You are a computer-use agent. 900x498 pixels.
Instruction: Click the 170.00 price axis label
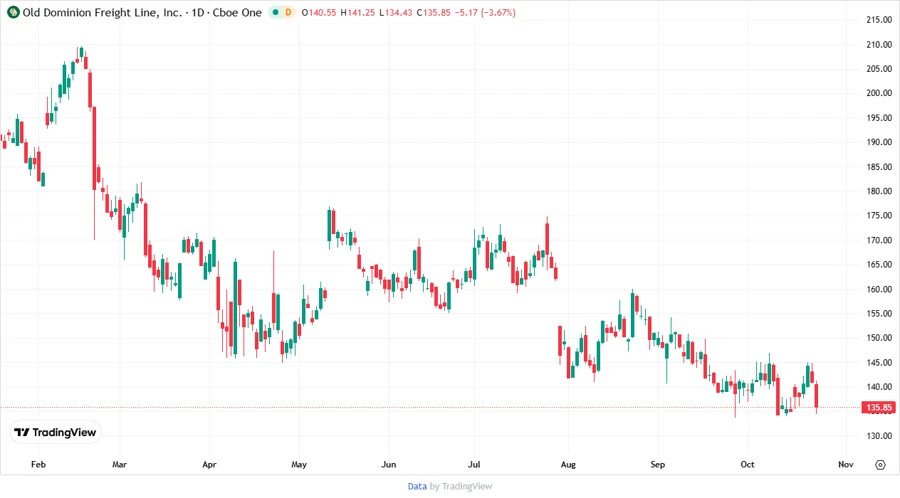[879, 240]
